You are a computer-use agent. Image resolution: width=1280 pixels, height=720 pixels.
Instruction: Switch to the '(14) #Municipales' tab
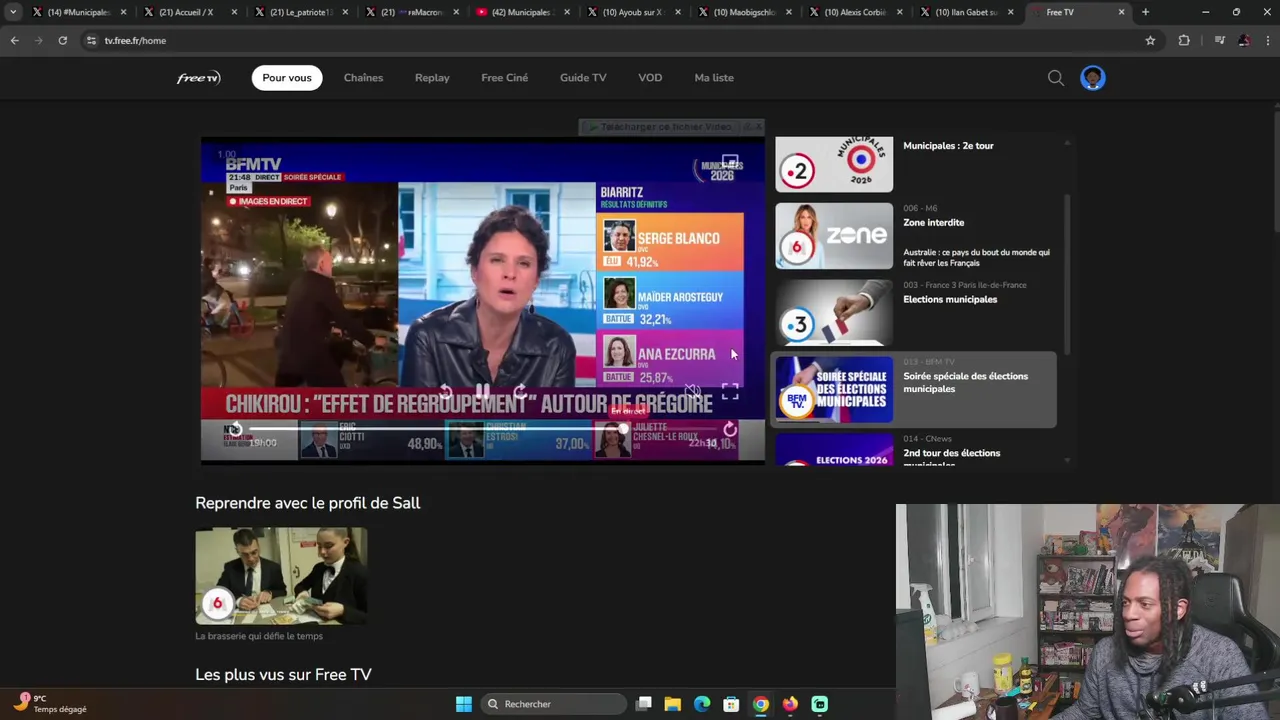pyautogui.click(x=78, y=12)
